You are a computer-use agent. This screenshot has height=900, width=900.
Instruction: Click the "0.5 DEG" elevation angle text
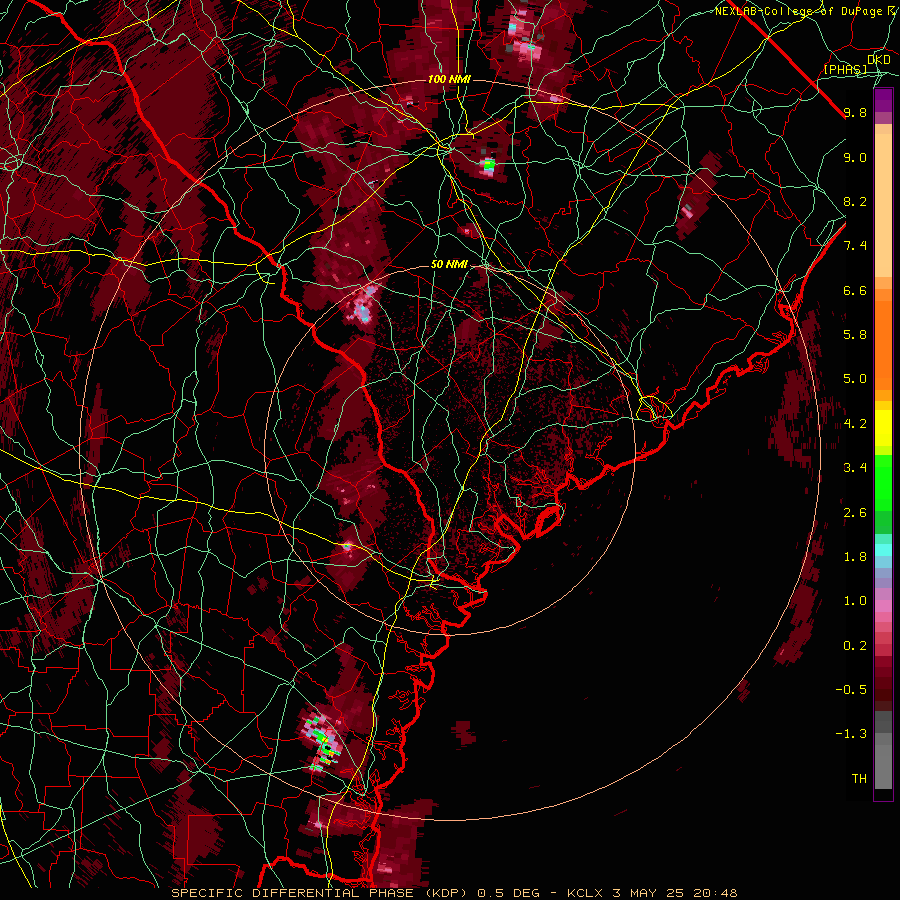coord(509,893)
